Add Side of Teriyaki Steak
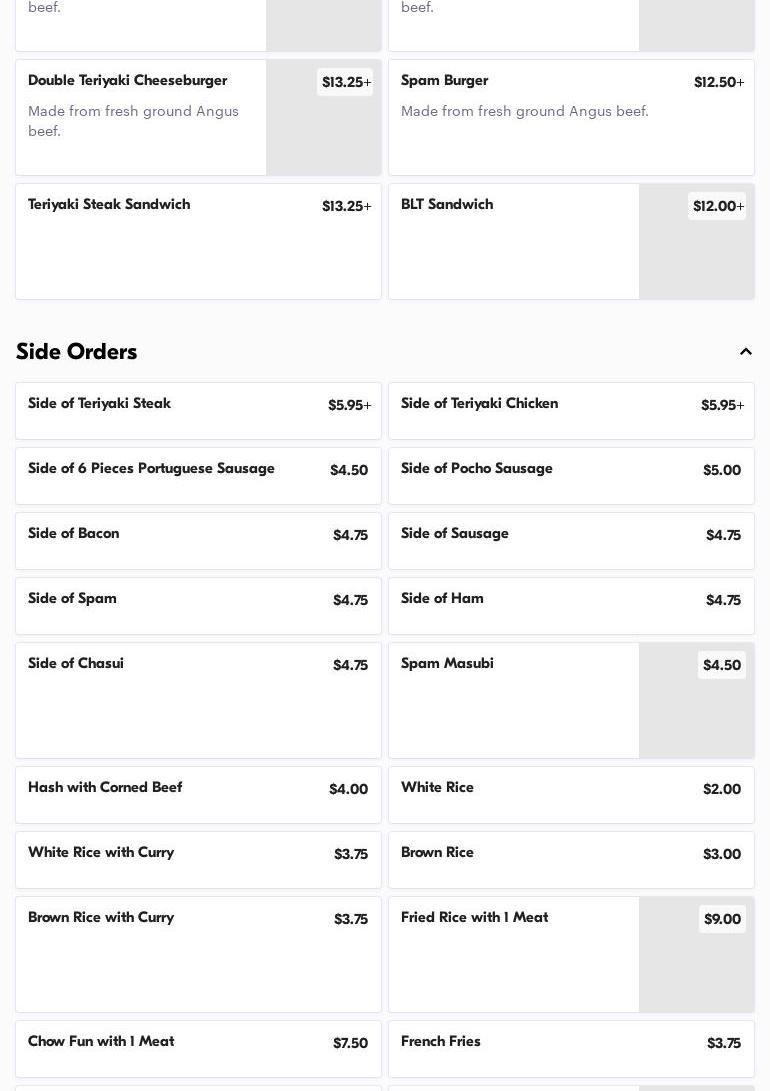 [198, 411]
